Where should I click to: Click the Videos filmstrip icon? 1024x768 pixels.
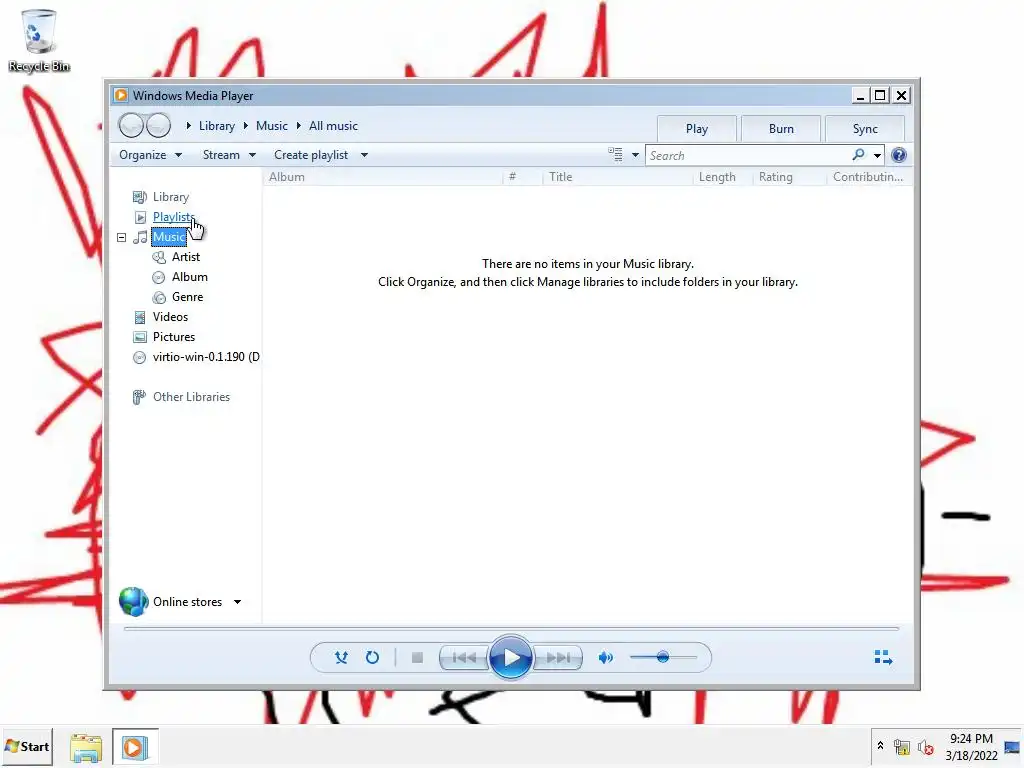point(140,317)
